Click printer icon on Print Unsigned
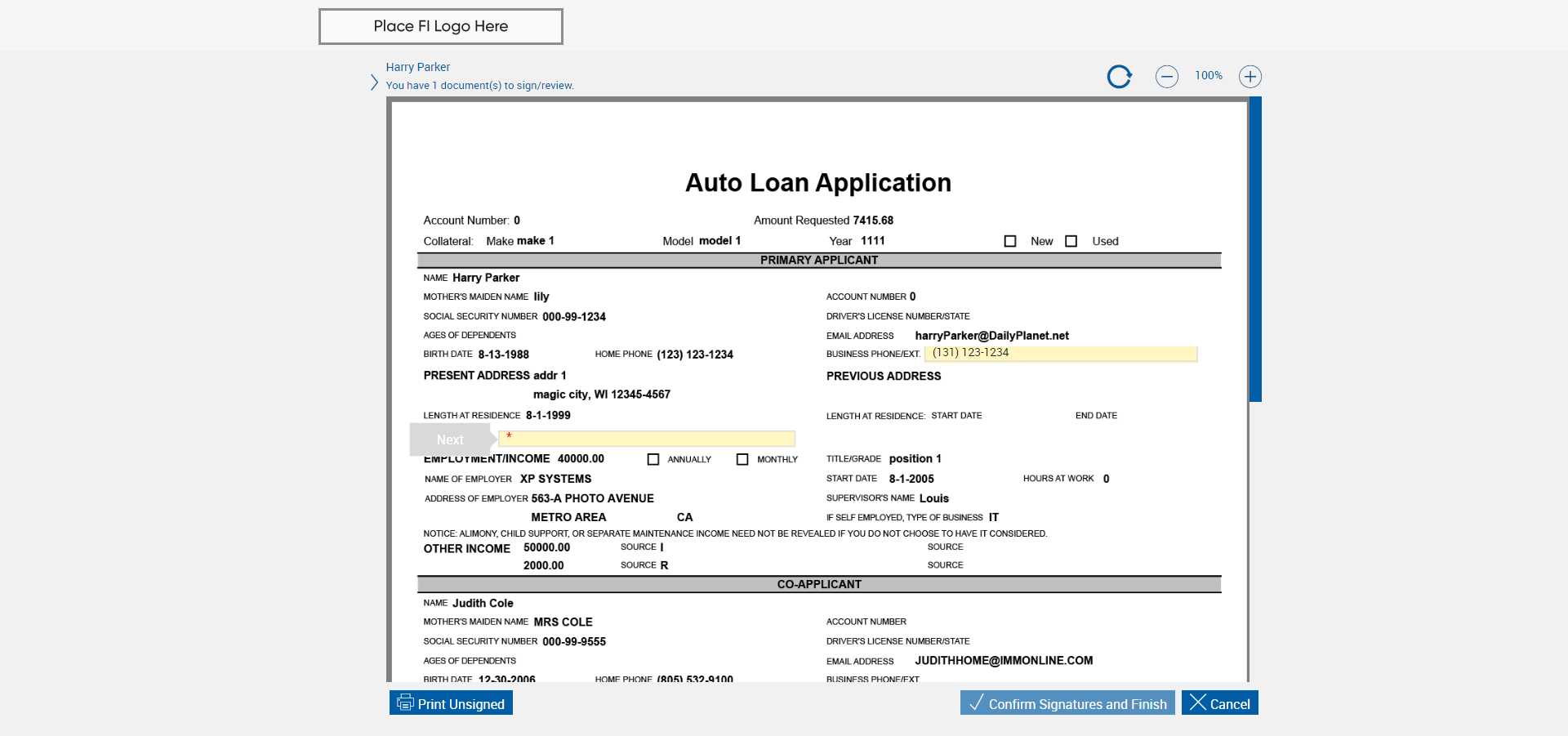1568x736 pixels. (x=405, y=703)
